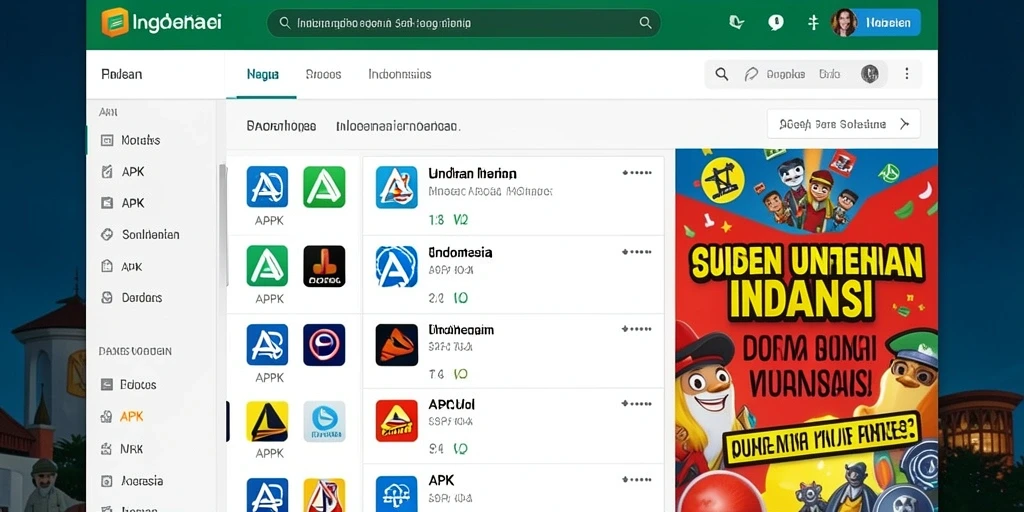The height and width of the screenshot is (512, 1024).
Task: Open navy app icon with pink ring
Action: (325, 345)
